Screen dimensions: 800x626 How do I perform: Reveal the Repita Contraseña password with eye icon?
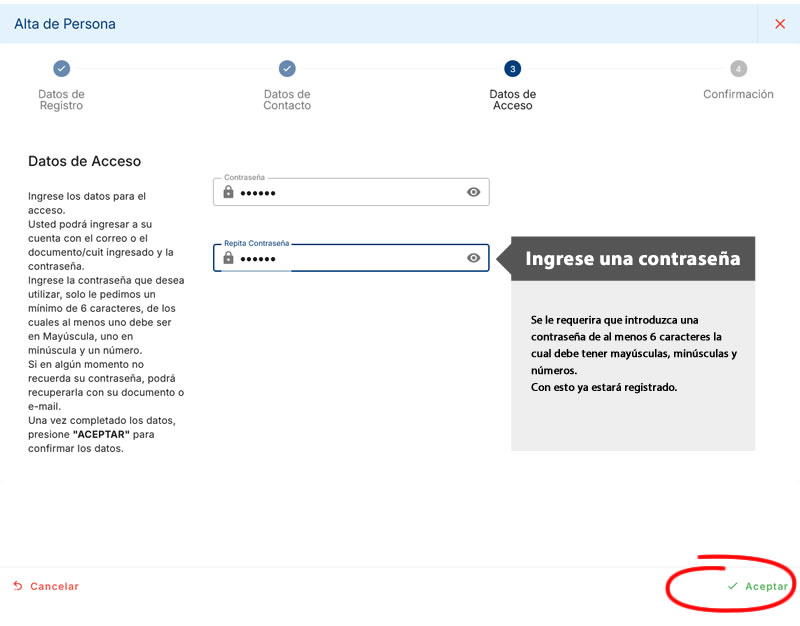pos(474,258)
